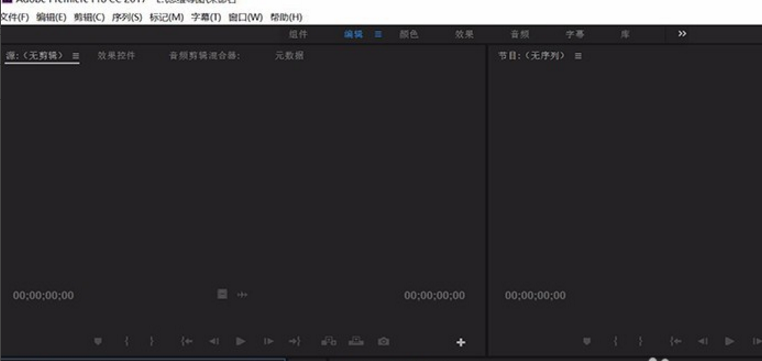Select the 节目:(无序列) panel tab
This screenshot has width=762, height=361.
pyautogui.click(x=532, y=55)
